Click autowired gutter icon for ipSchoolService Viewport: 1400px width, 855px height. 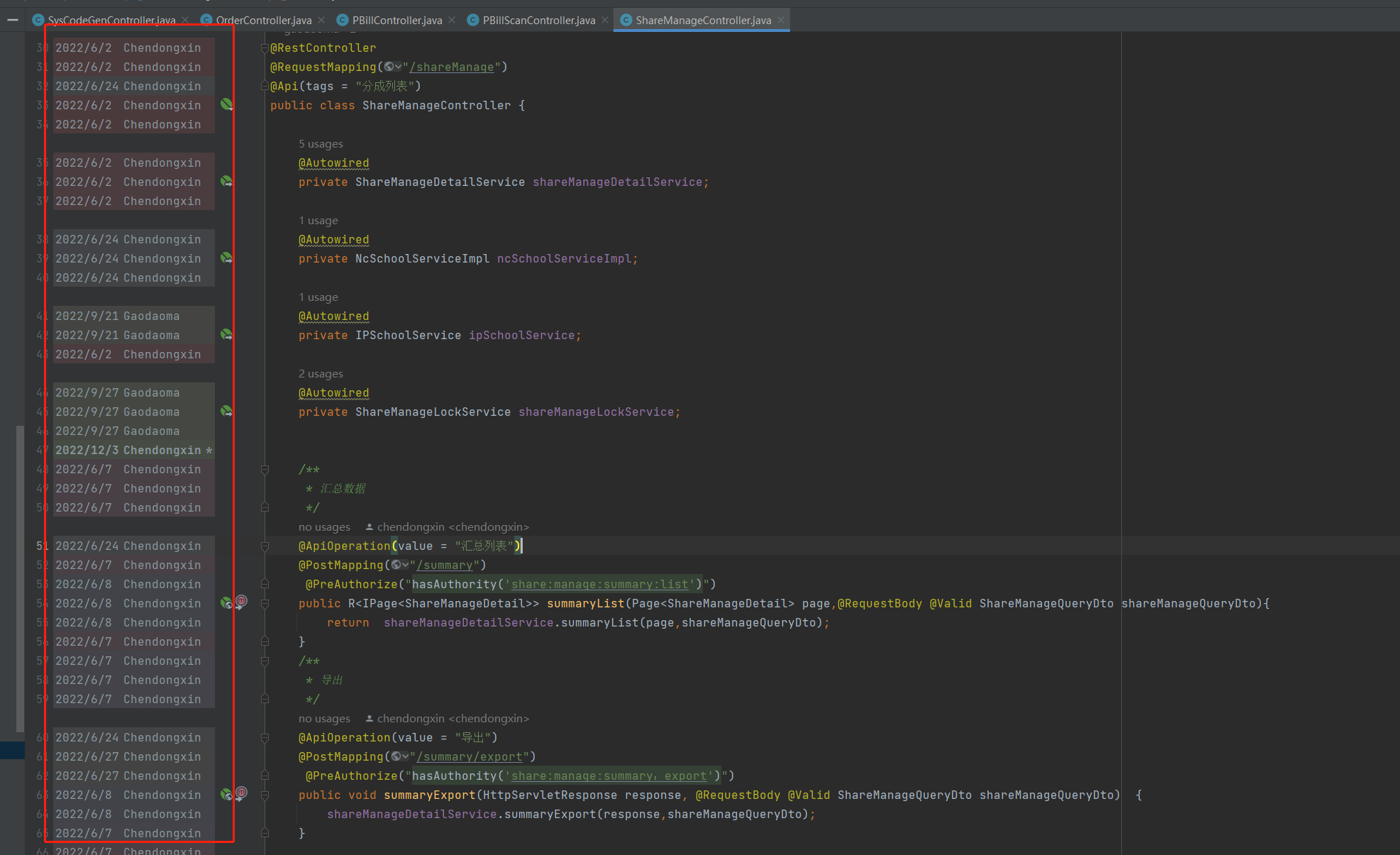[226, 334]
